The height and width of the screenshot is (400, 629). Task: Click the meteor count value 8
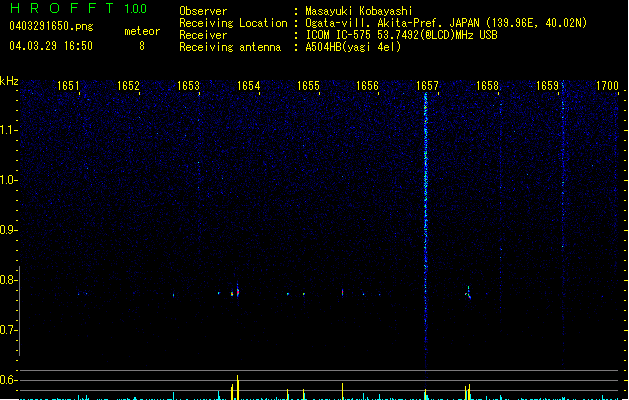point(142,46)
